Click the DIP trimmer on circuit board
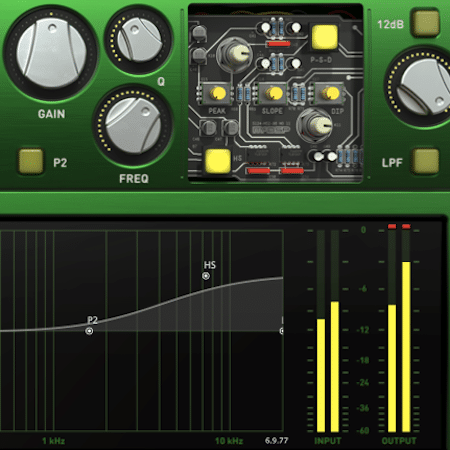Image resolution: width=450 pixels, height=450 pixels. tap(330, 93)
